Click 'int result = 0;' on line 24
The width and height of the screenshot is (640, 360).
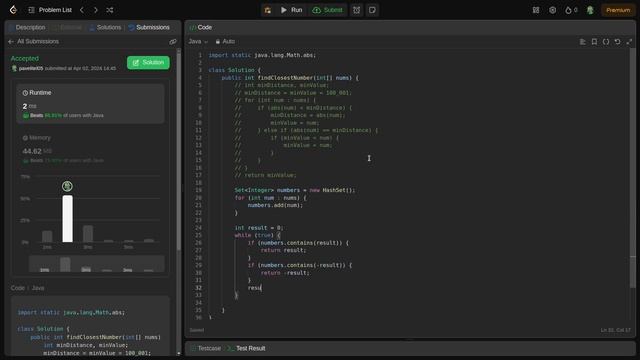point(258,228)
